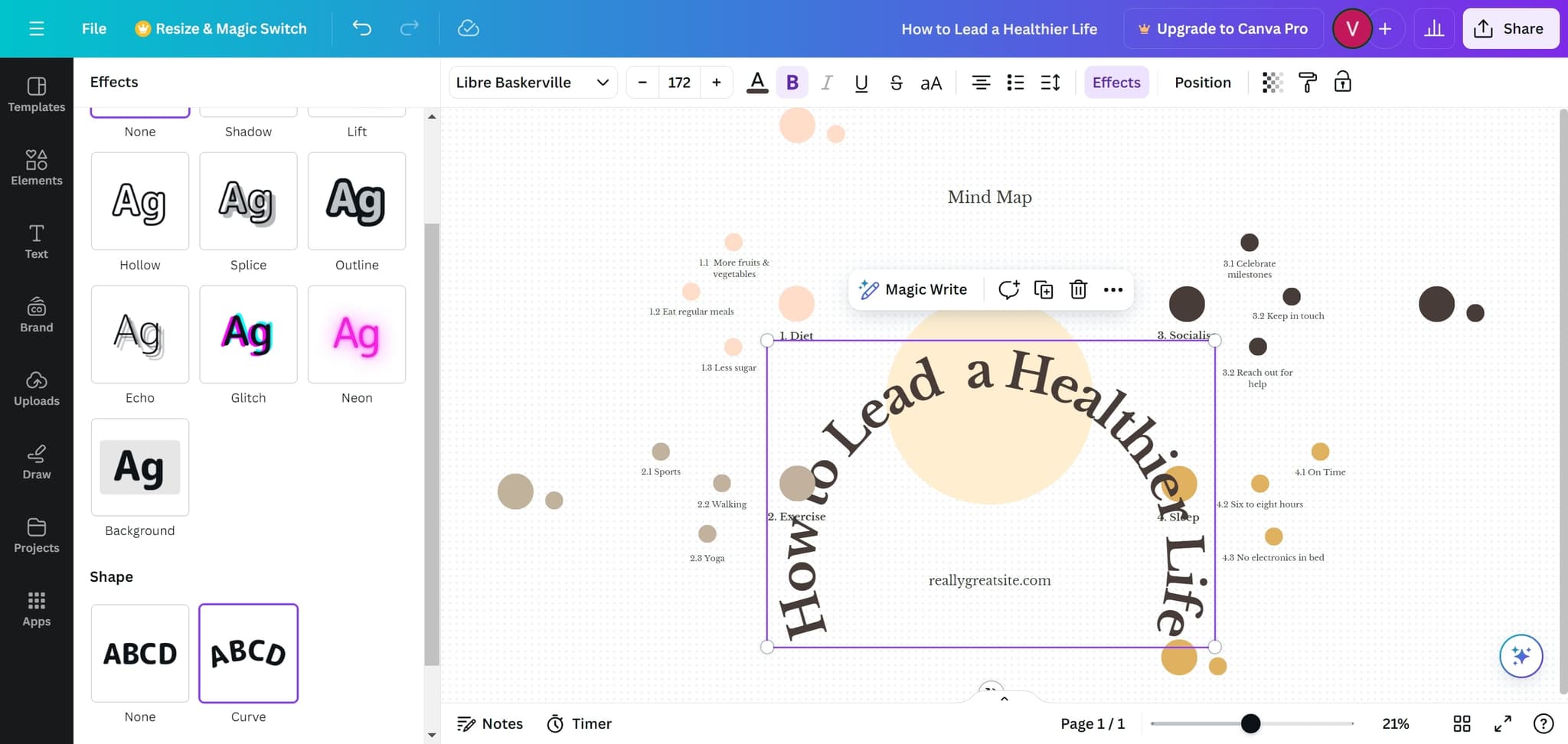Adjust the zoom slider

1251,723
